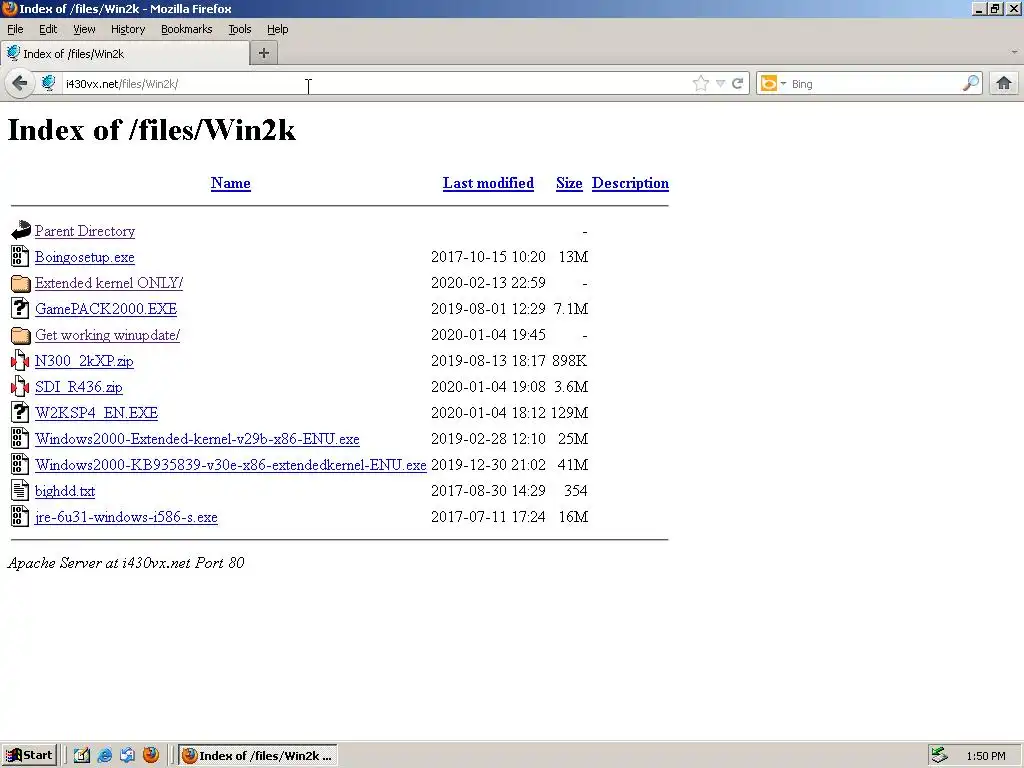Sort listing by Description column

pyautogui.click(x=630, y=184)
